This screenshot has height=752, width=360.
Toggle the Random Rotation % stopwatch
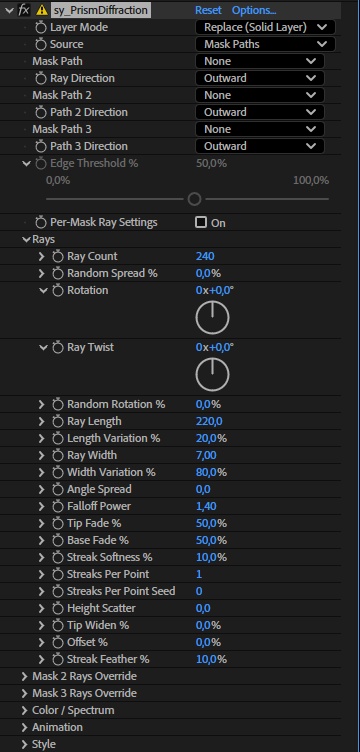click(x=58, y=405)
